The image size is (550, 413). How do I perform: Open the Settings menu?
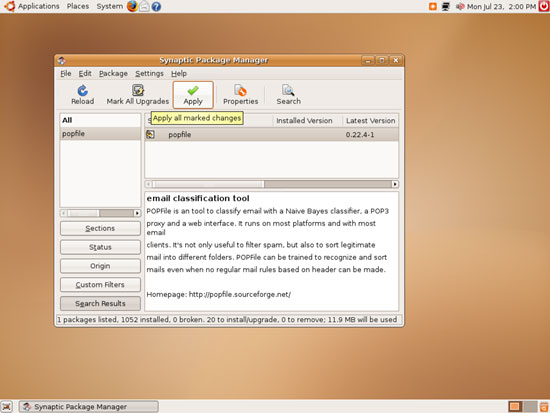coord(149,73)
